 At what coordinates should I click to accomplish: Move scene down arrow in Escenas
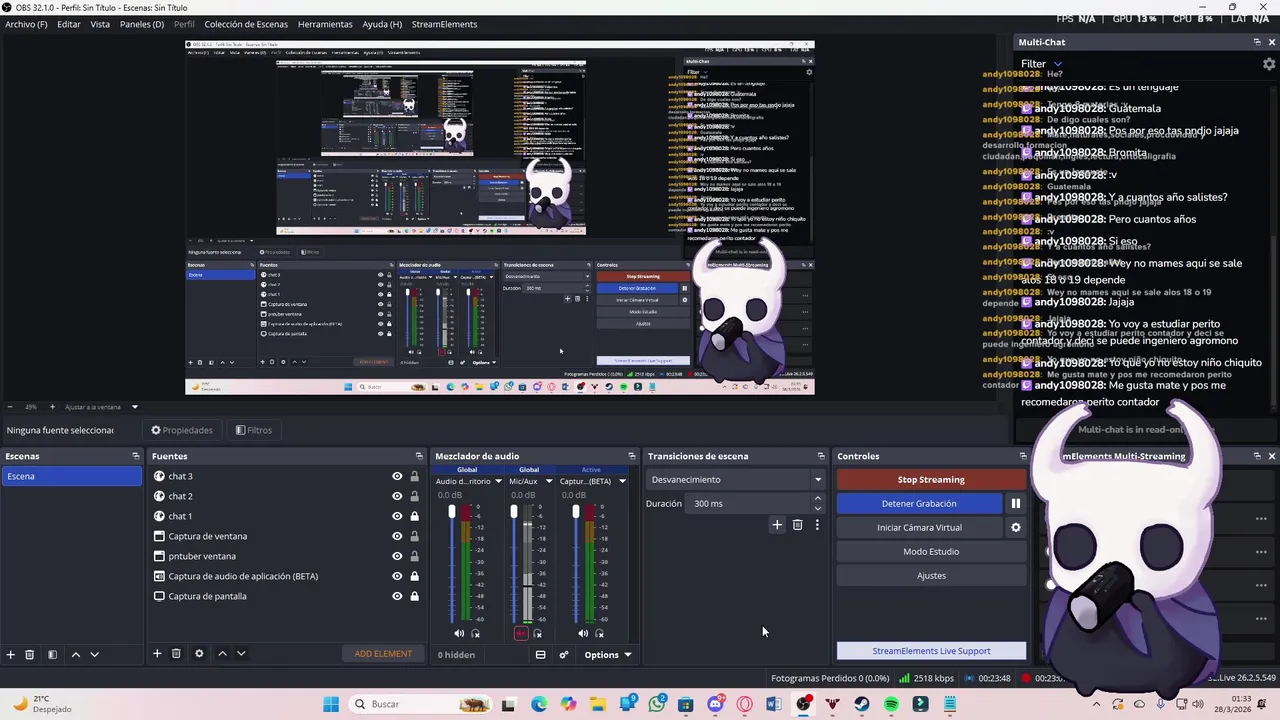point(95,654)
